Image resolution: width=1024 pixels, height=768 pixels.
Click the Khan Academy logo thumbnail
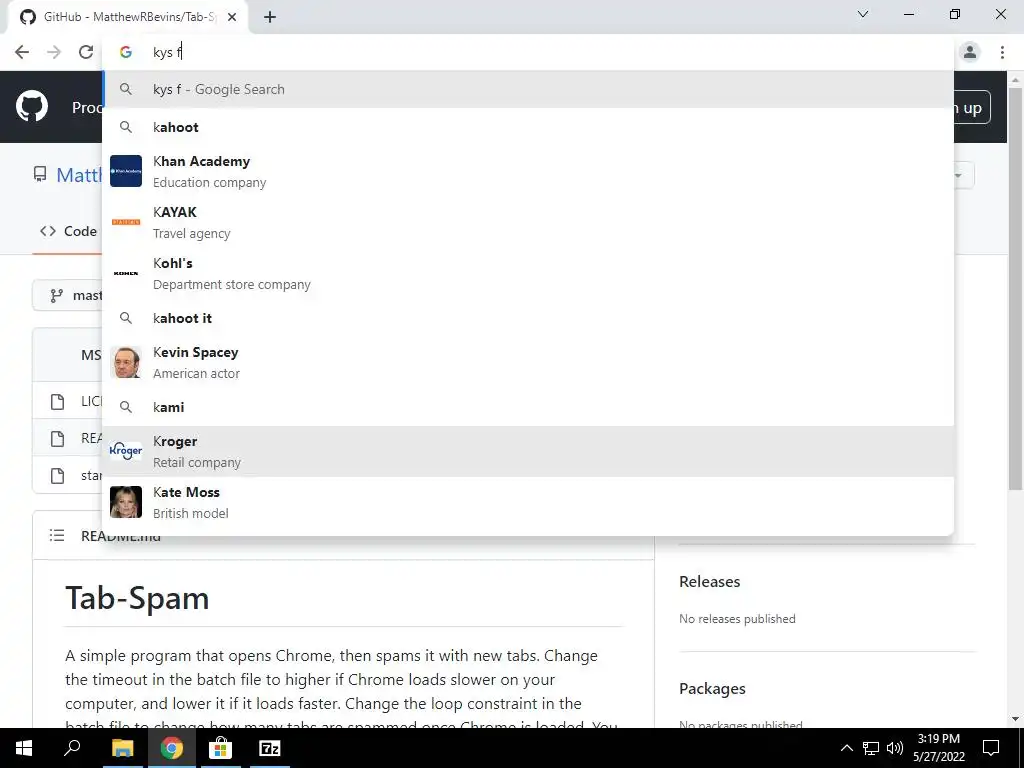126,171
